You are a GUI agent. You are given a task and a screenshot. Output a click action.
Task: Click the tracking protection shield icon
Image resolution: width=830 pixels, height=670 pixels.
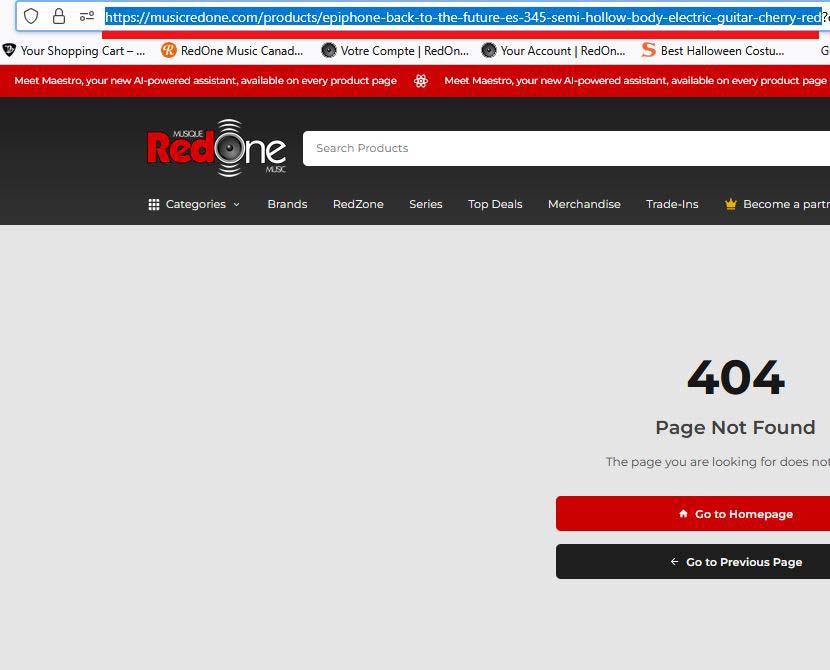point(30,16)
